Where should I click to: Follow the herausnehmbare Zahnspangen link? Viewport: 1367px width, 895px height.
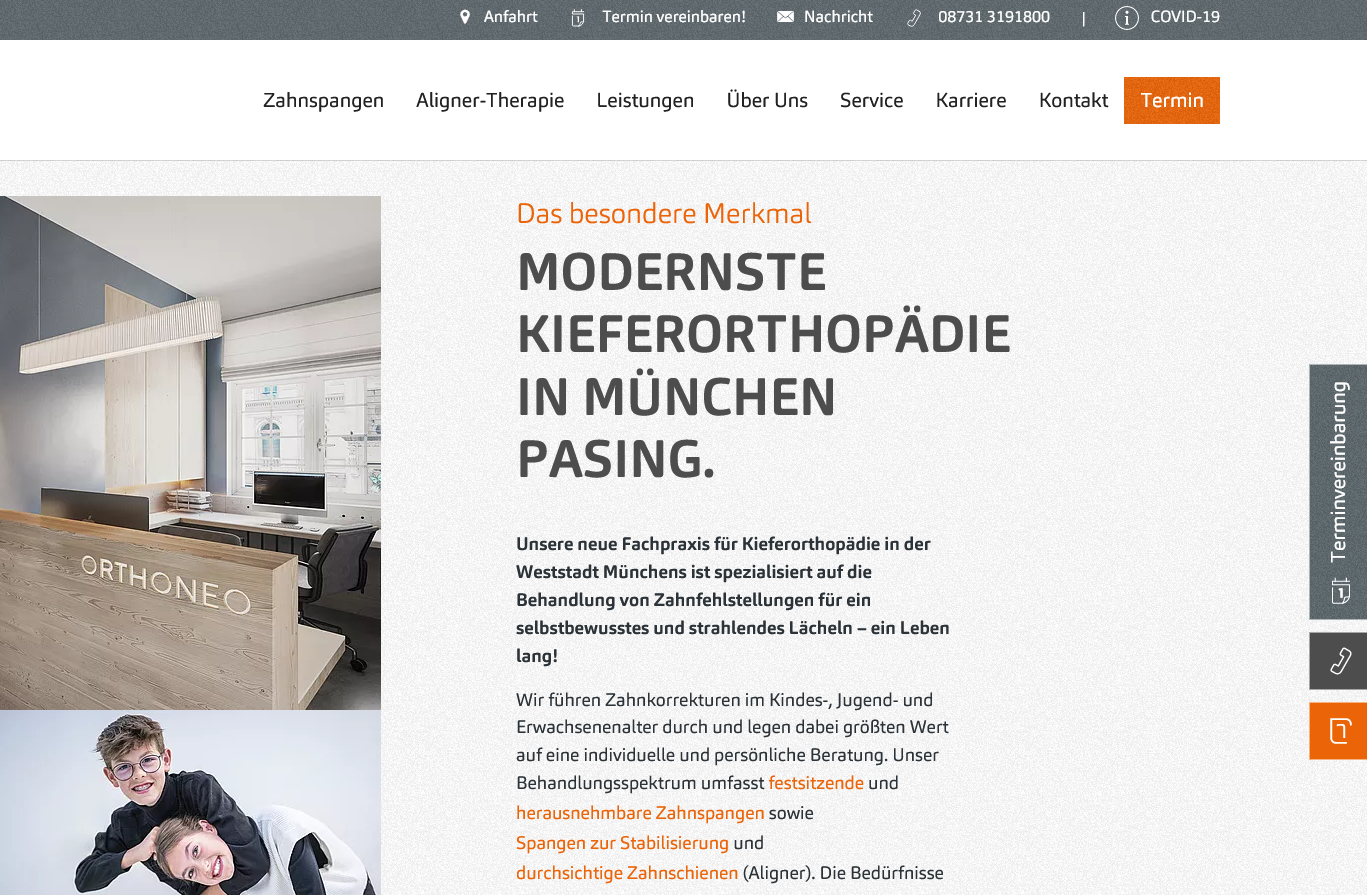click(x=640, y=813)
